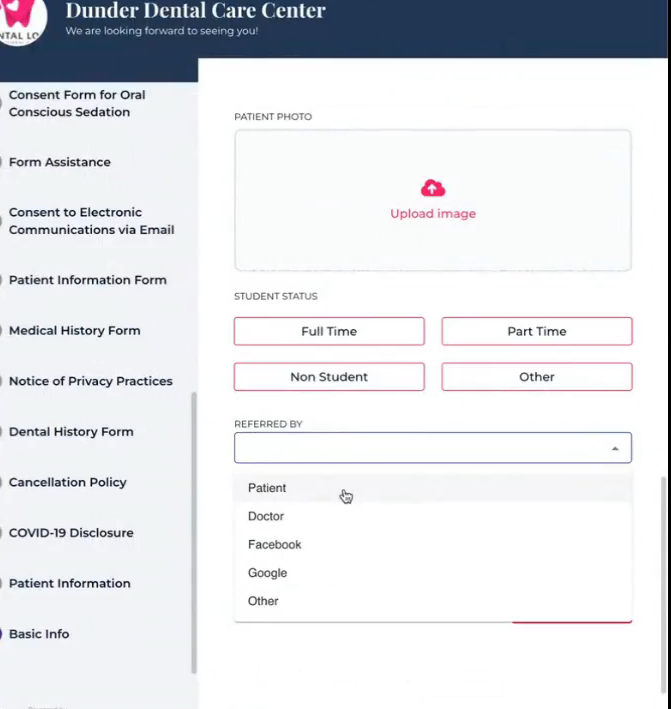671x709 pixels.
Task: Click the sidebar vertical scrollbar
Action: [x=194, y=530]
